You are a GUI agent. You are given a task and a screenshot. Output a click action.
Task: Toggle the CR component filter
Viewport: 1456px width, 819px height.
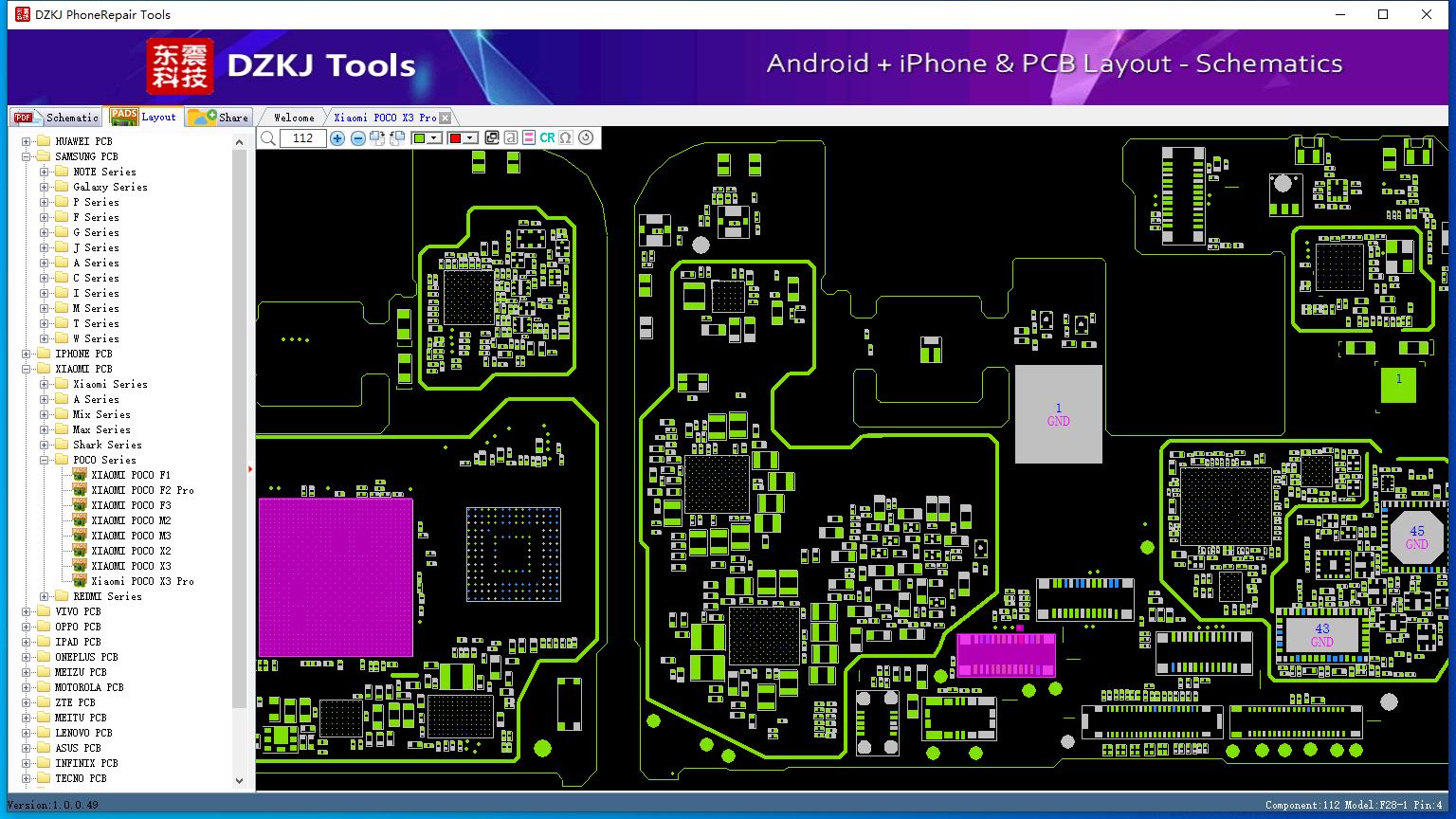[x=547, y=137]
